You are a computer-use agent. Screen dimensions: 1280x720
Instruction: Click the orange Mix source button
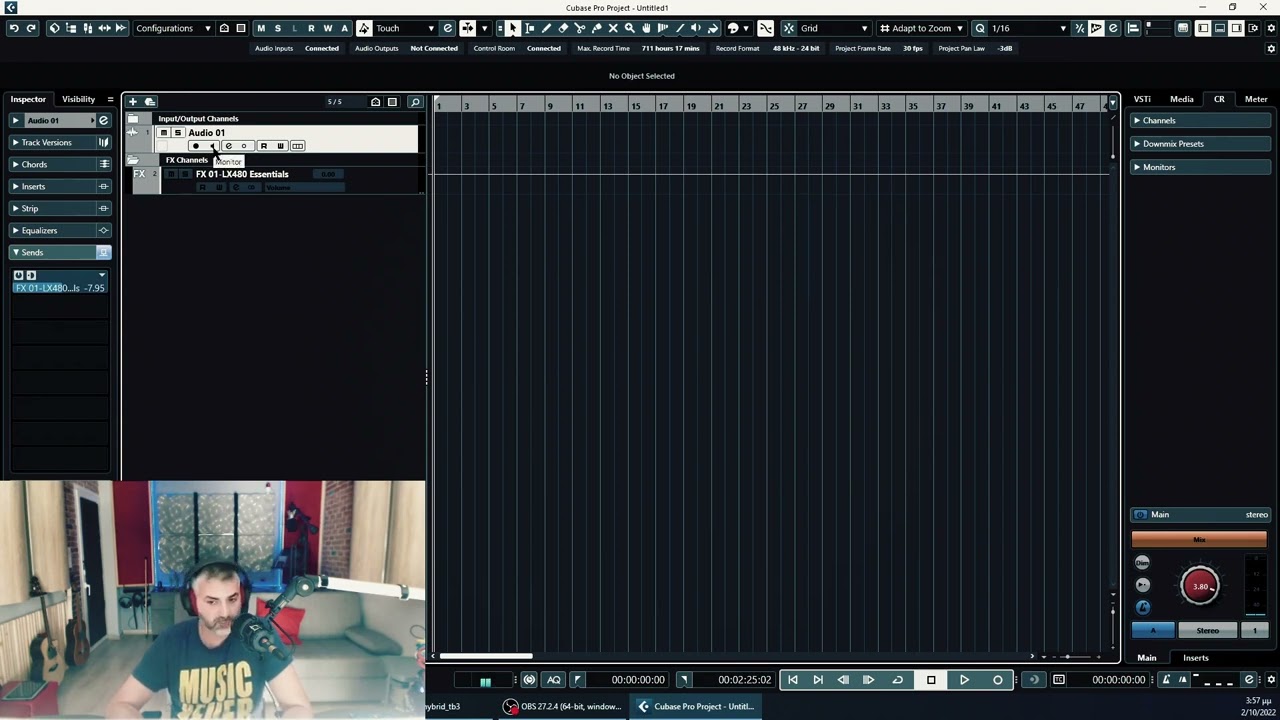[1199, 540]
